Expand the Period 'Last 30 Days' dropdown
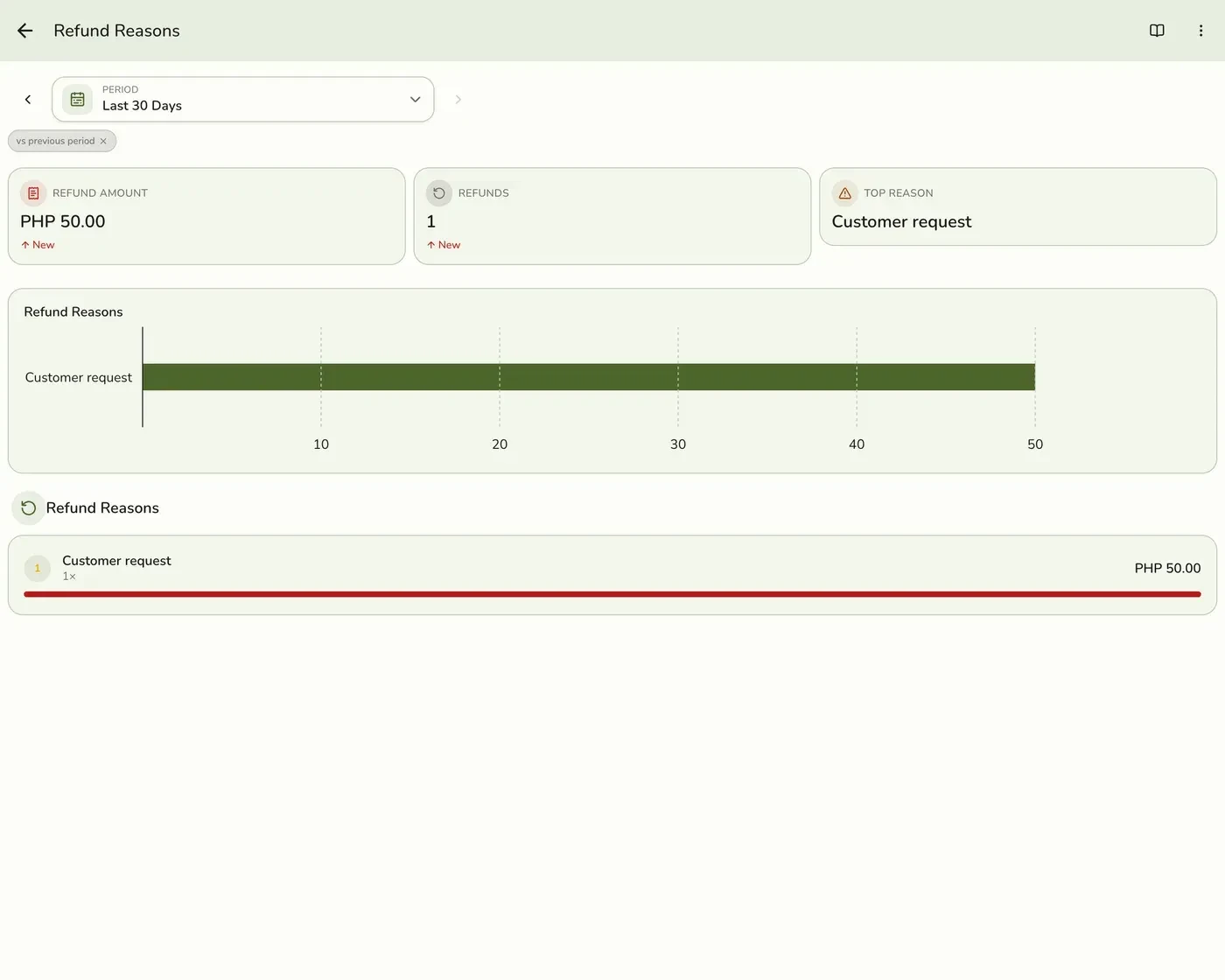The width and height of the screenshot is (1225, 980). pos(243,100)
